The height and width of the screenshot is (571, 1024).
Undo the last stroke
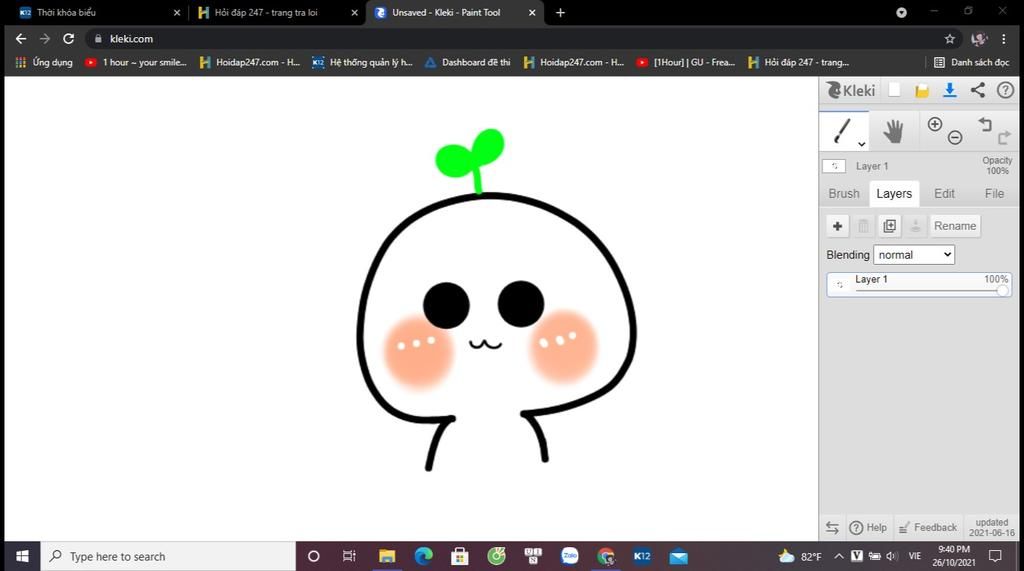(x=985, y=124)
